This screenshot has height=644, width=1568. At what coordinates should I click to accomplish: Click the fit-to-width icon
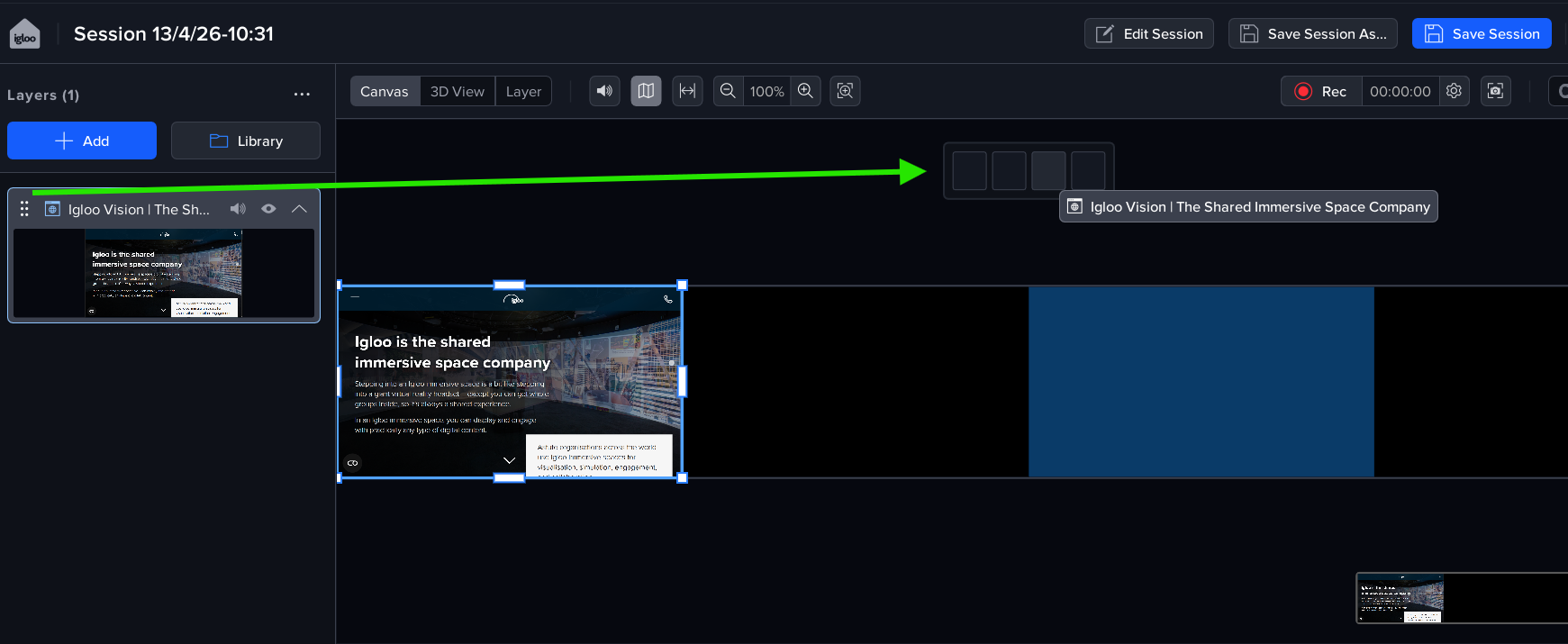687,91
